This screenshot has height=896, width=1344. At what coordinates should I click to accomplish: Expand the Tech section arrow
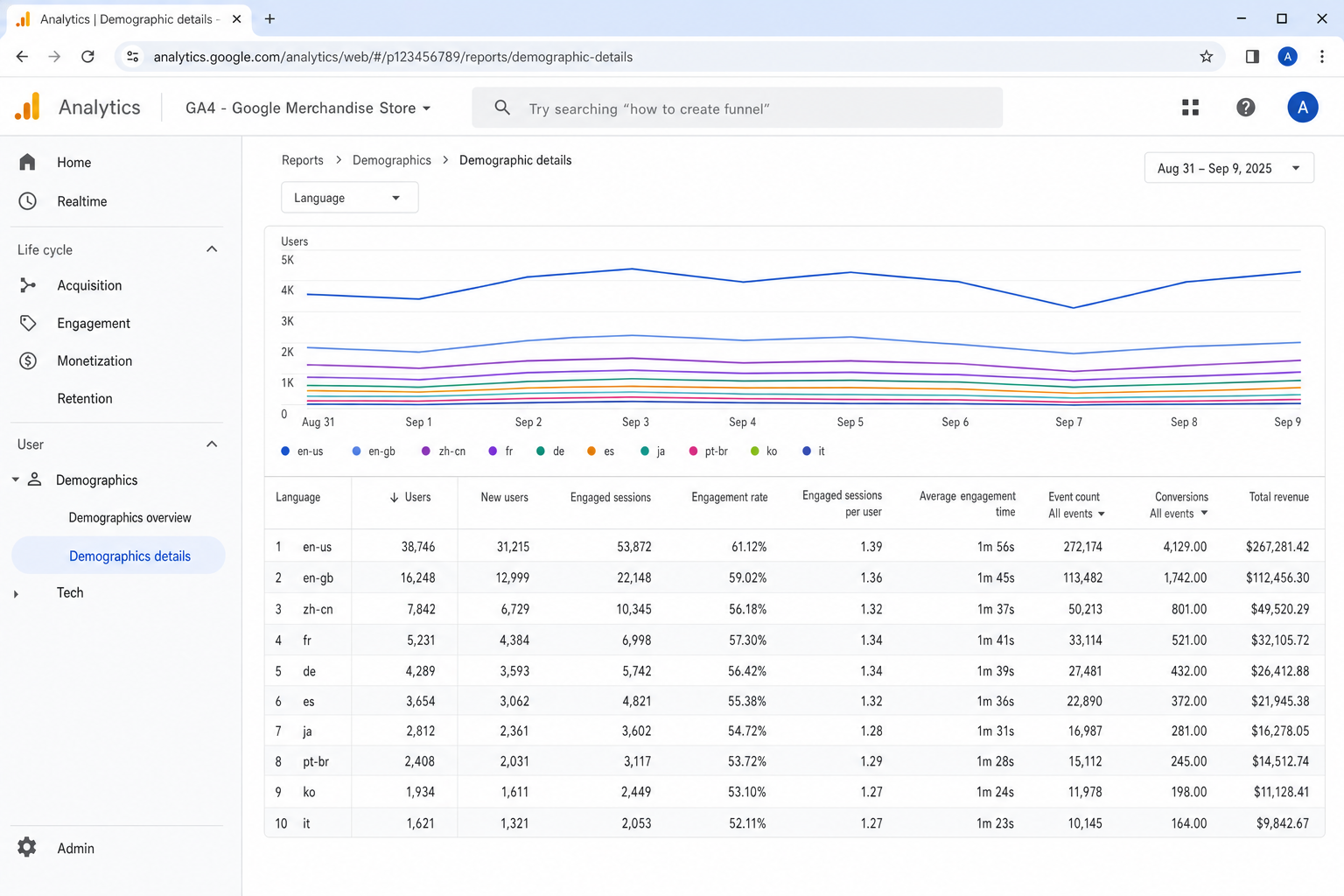point(16,594)
